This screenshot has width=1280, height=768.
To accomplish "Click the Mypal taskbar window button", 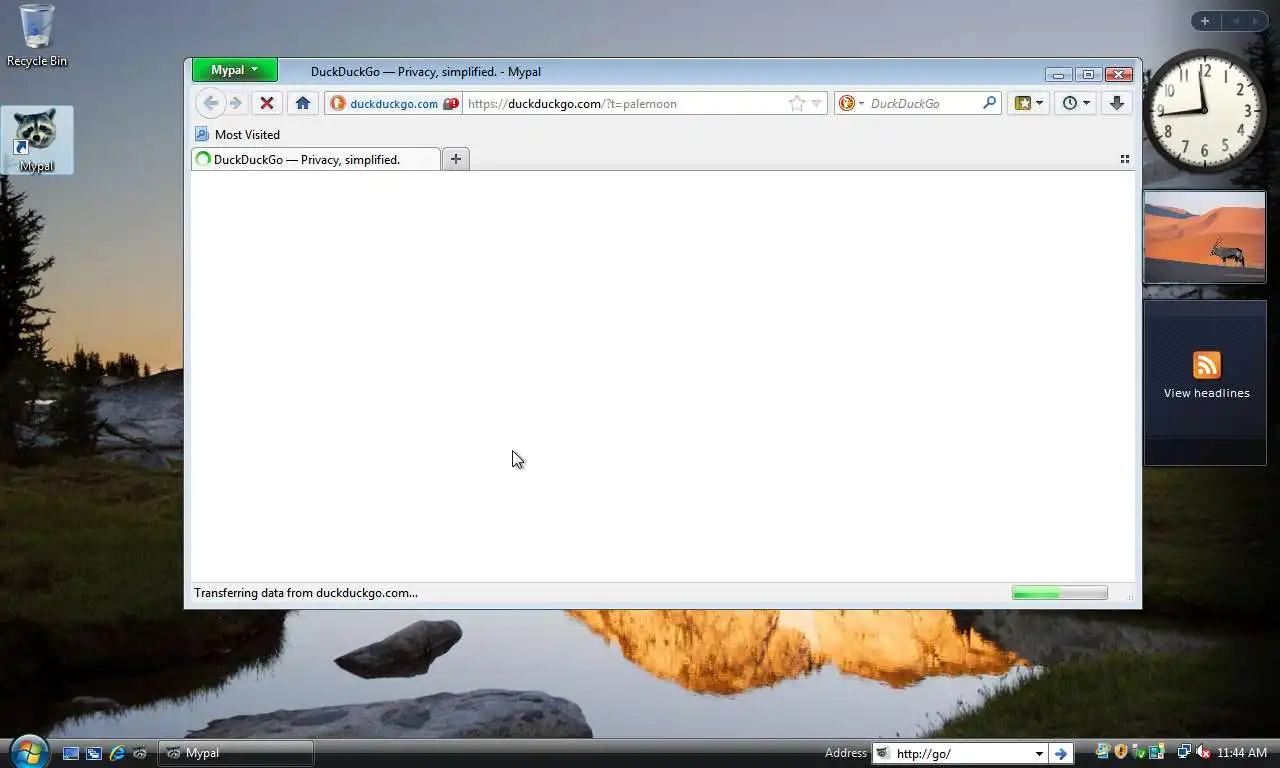I will point(236,753).
